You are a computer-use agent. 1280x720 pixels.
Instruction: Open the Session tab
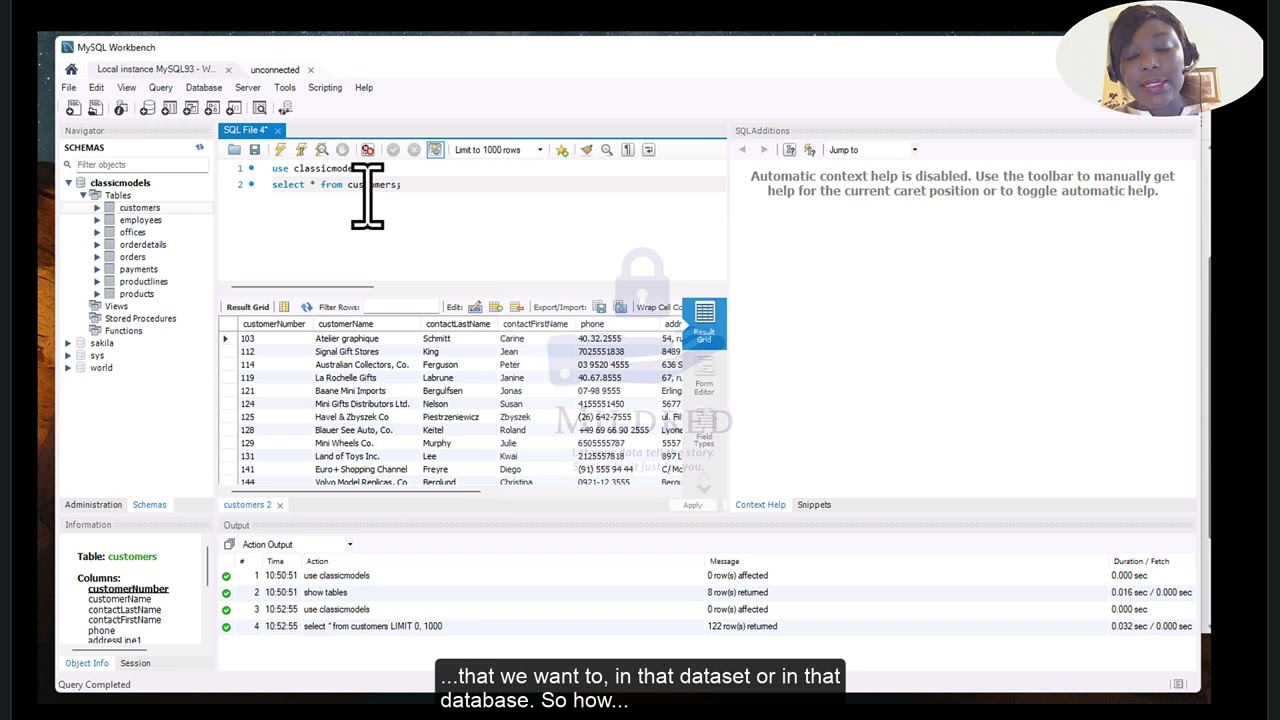[135, 663]
